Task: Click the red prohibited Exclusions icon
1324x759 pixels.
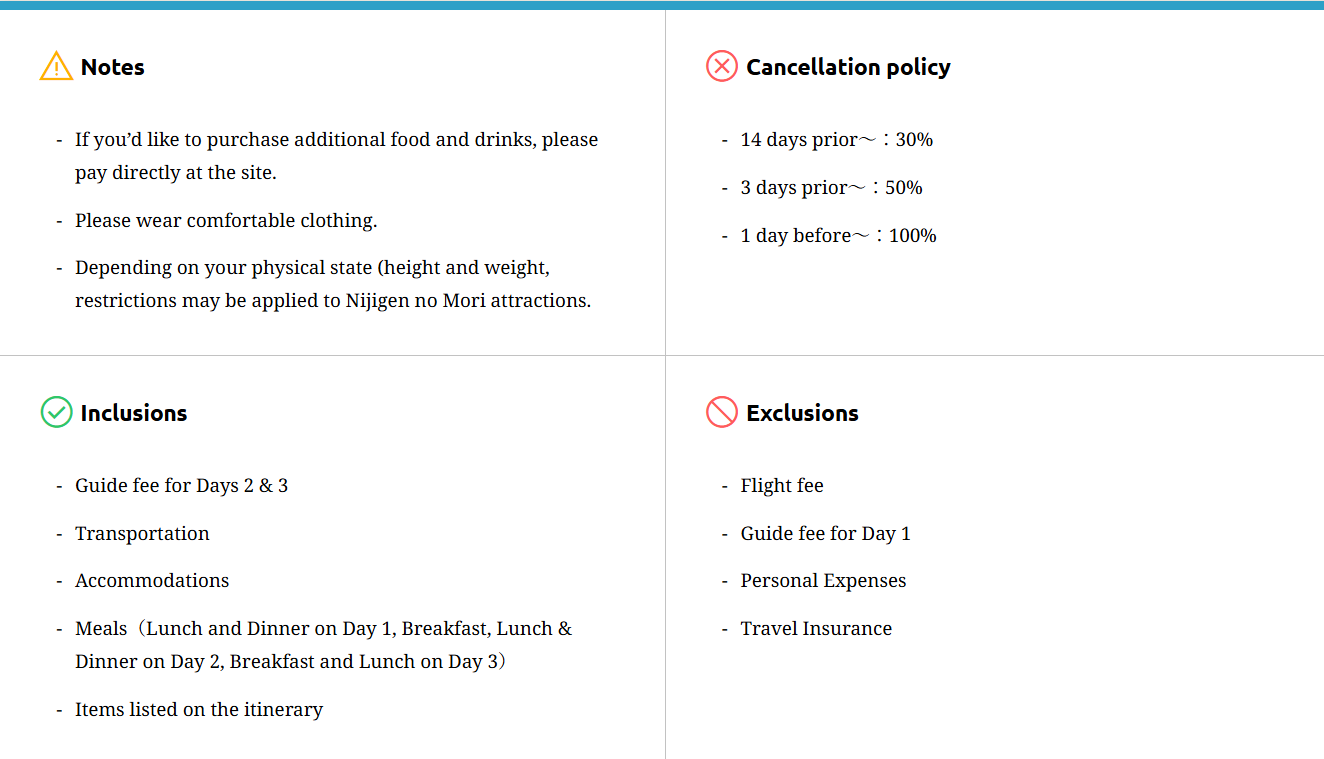Action: [721, 412]
